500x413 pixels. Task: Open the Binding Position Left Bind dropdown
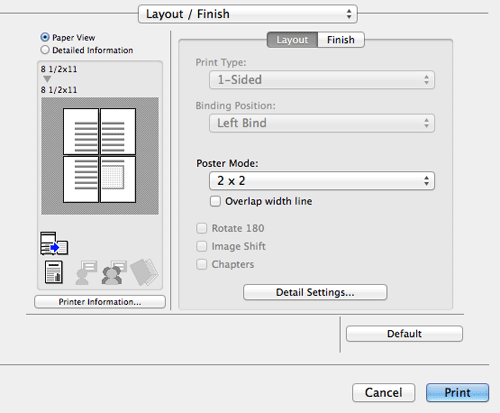click(322, 123)
